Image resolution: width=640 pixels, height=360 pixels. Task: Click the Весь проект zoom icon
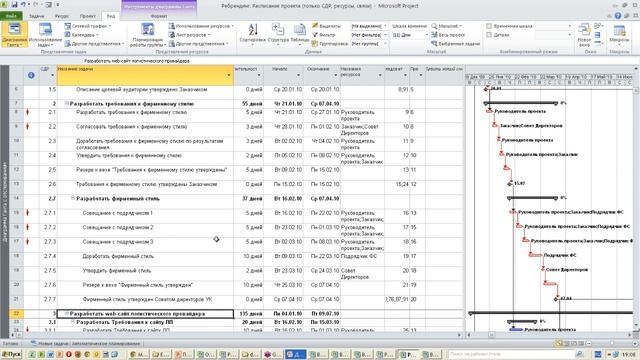[434, 35]
